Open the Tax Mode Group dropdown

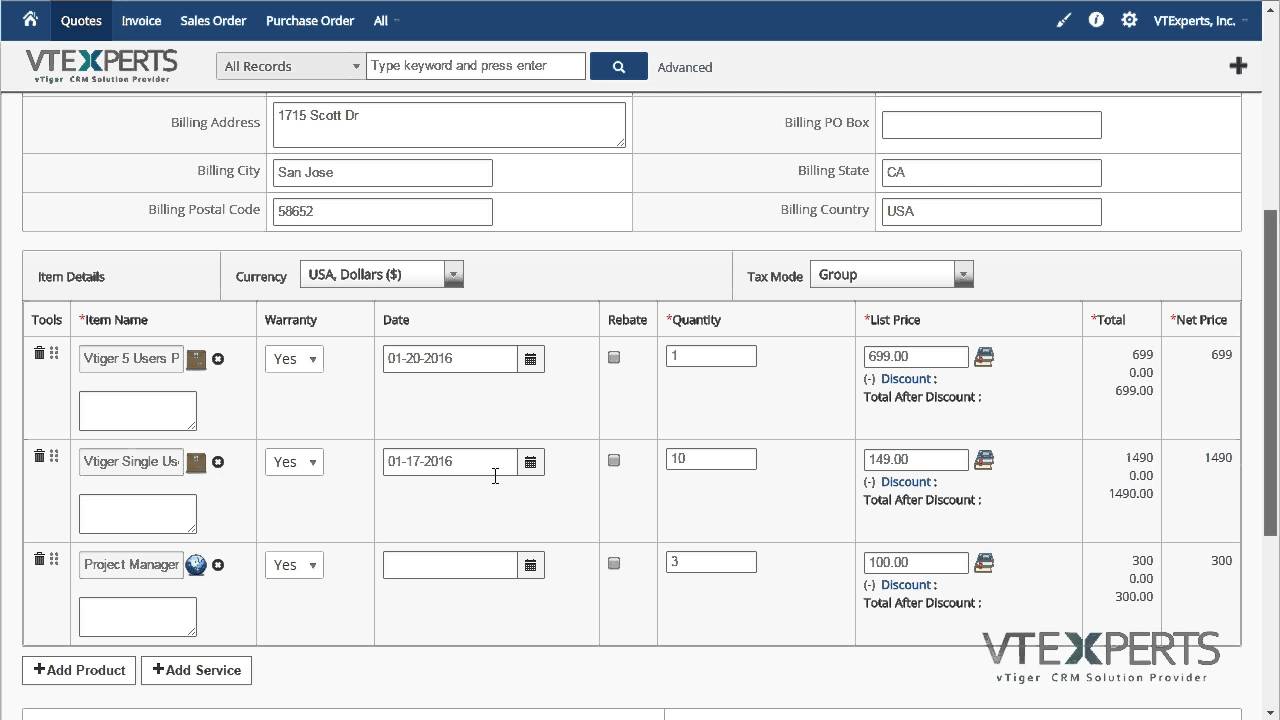pos(891,274)
